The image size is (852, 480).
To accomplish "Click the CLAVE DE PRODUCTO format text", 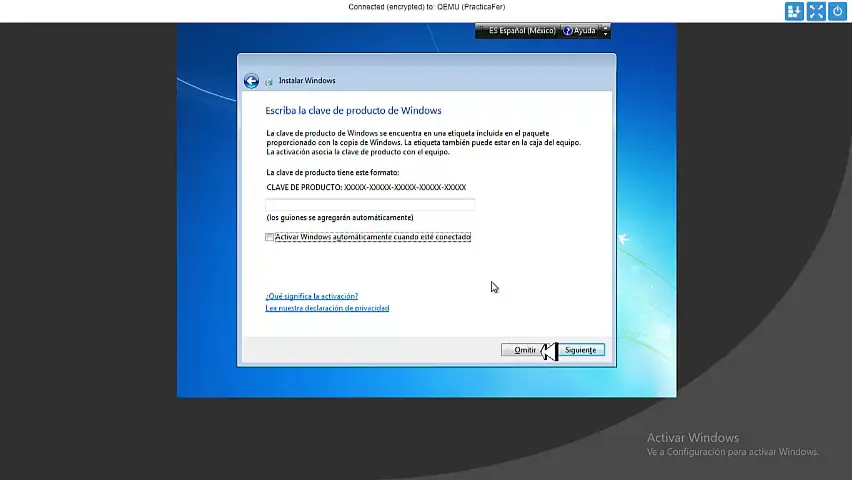I will coord(366,187).
